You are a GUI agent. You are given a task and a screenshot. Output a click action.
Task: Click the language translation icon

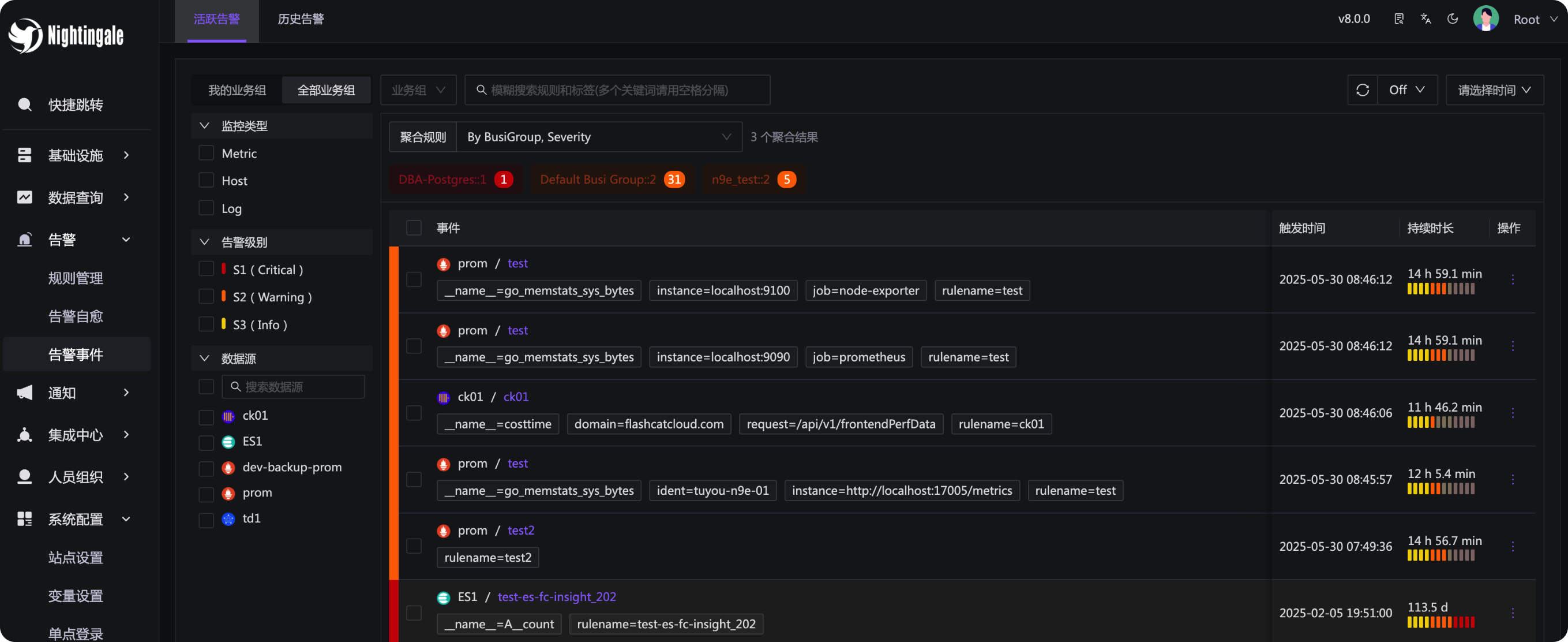(1426, 19)
